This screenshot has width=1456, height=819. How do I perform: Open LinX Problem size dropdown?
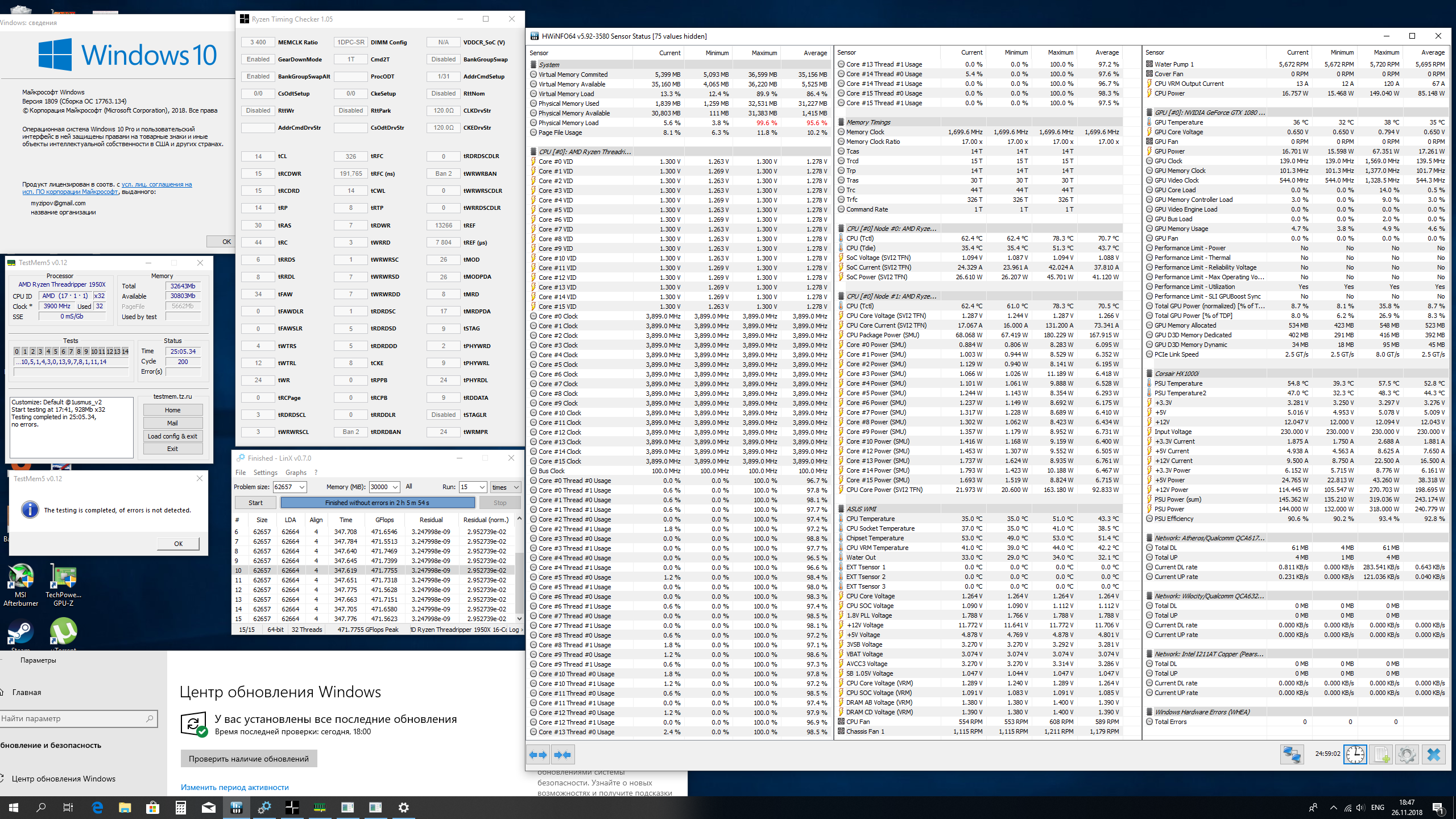[301, 487]
